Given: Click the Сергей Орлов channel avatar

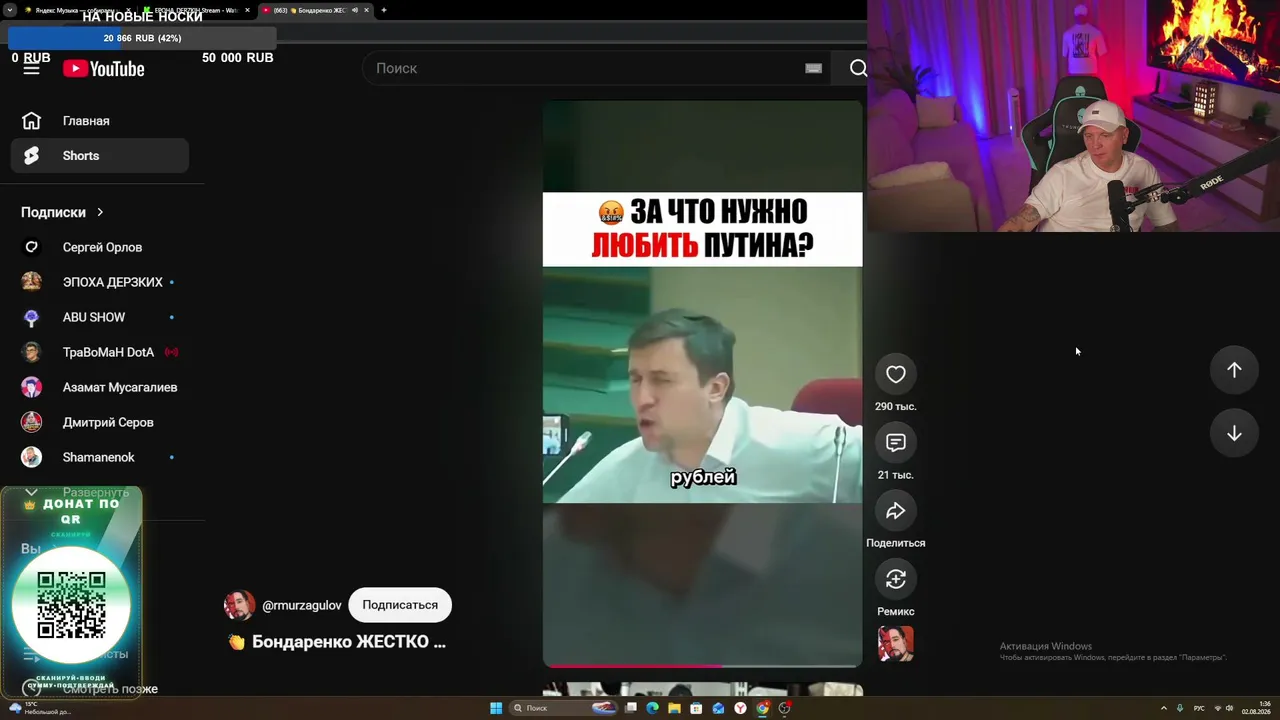Looking at the screenshot, I should [x=32, y=247].
